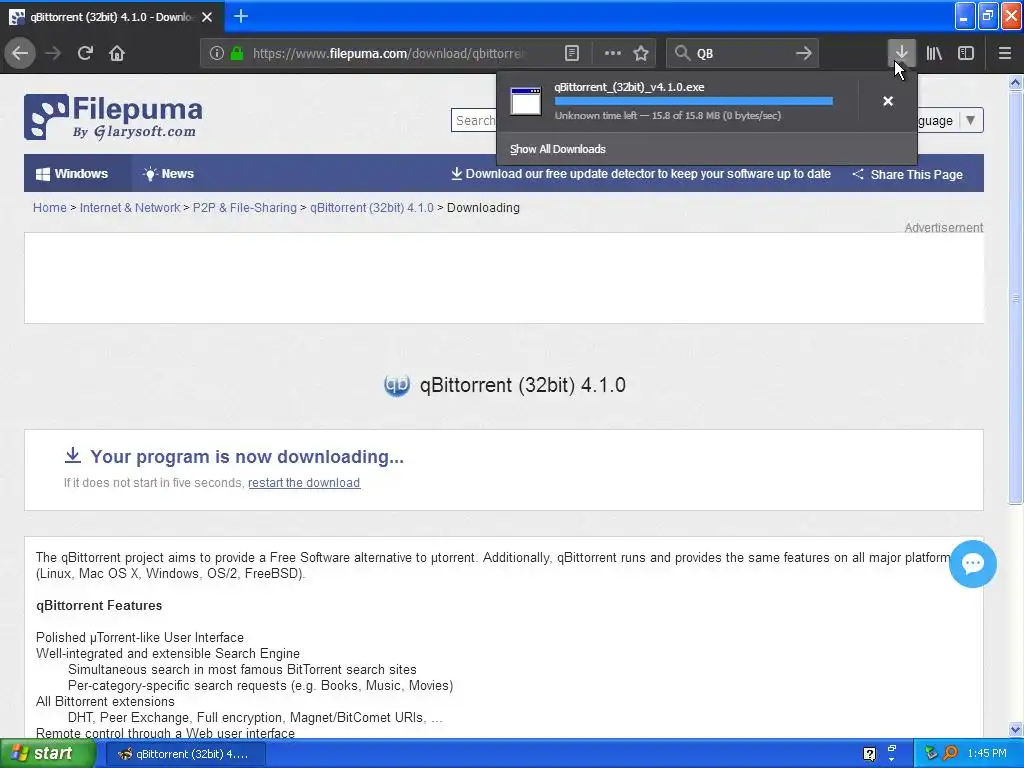Click the Filepuma logo
This screenshot has width=1024, height=768.
[x=113, y=118]
